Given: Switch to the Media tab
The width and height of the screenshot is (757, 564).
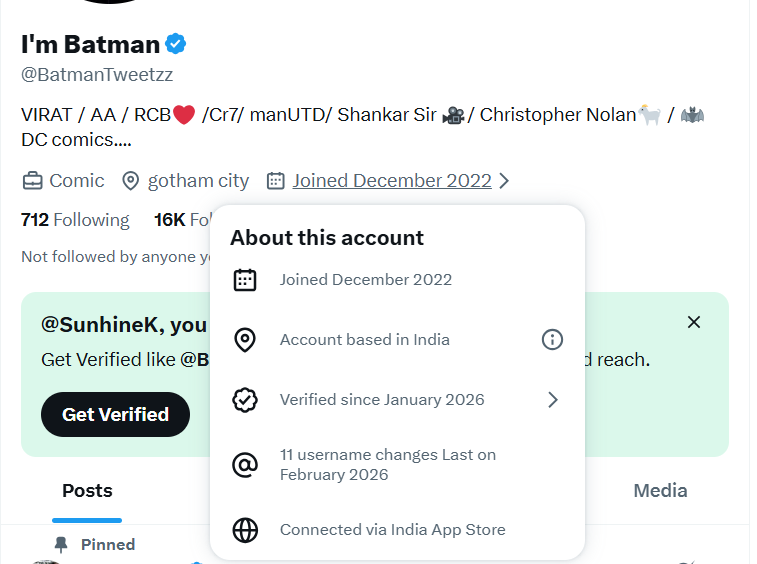Looking at the screenshot, I should (660, 491).
